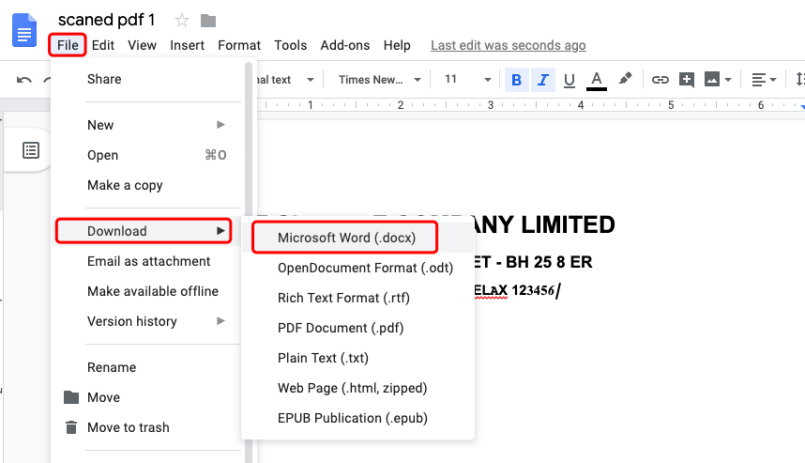This screenshot has width=805, height=463.
Task: Open the text color picker
Action: tap(597, 80)
